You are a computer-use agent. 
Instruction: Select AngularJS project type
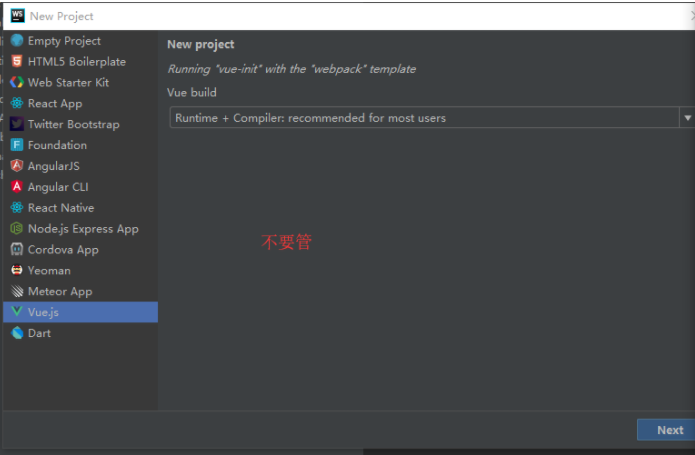pyautogui.click(x=80, y=165)
